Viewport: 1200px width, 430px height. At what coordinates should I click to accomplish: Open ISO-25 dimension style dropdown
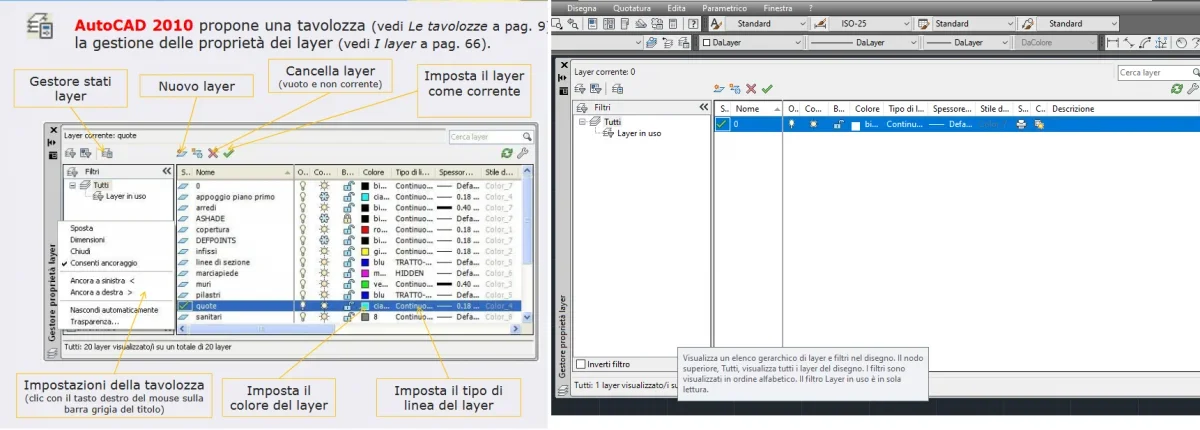871,23
